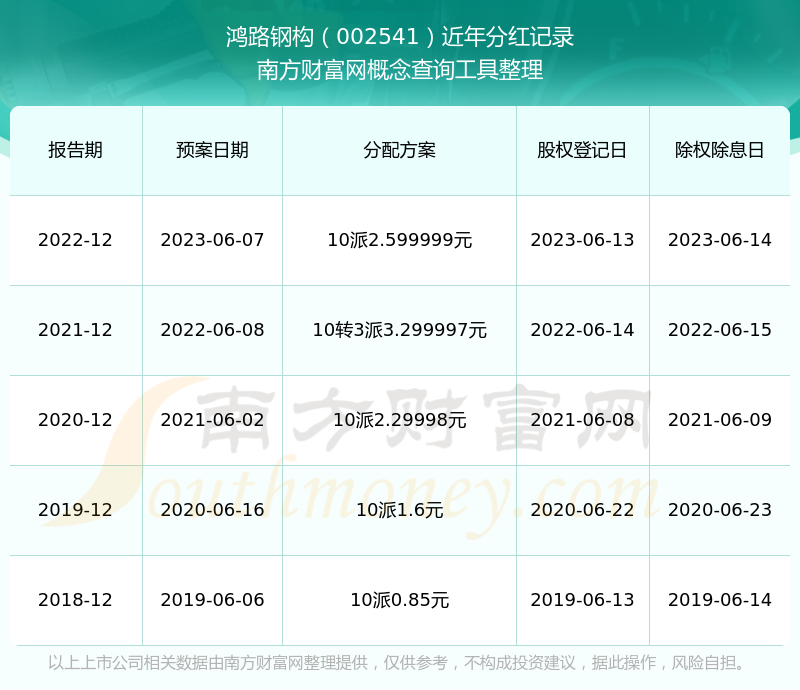The height and width of the screenshot is (690, 800).
Task: Click report period 2020-12 cell
Action: pyautogui.click(x=76, y=420)
